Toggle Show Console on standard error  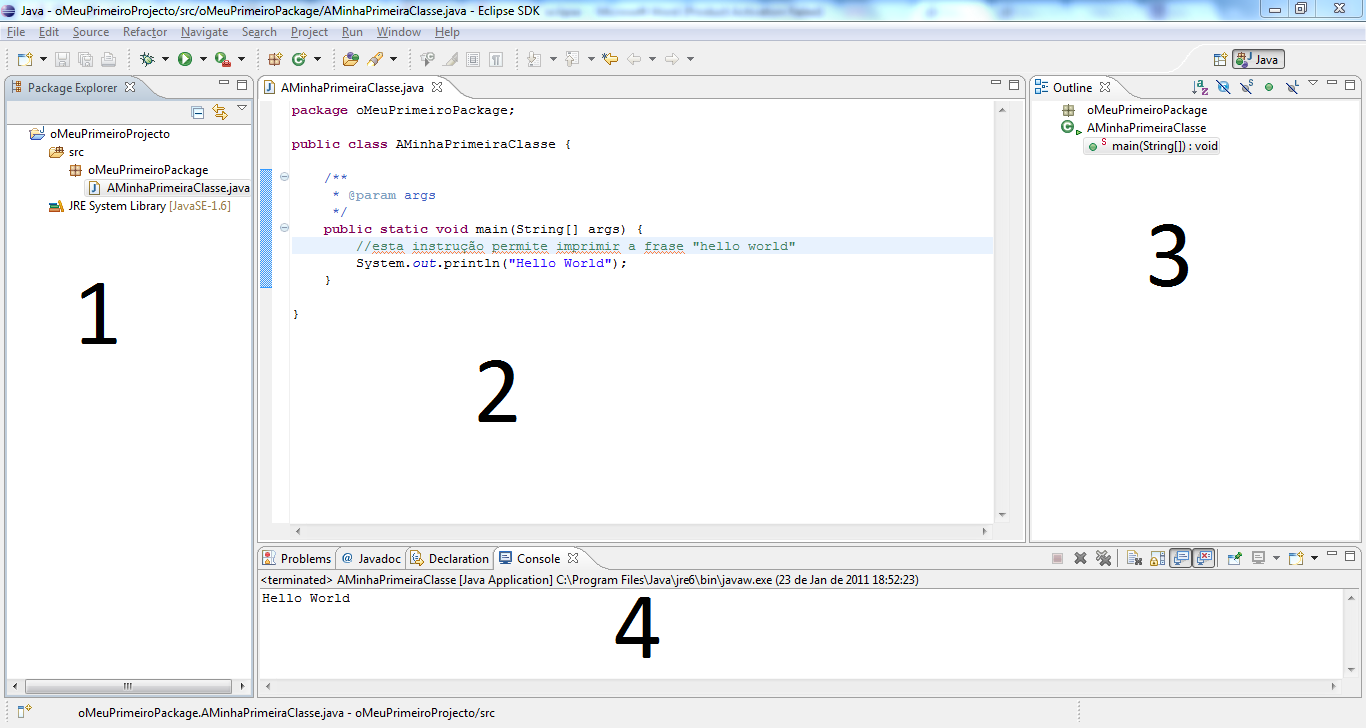[1204, 558]
